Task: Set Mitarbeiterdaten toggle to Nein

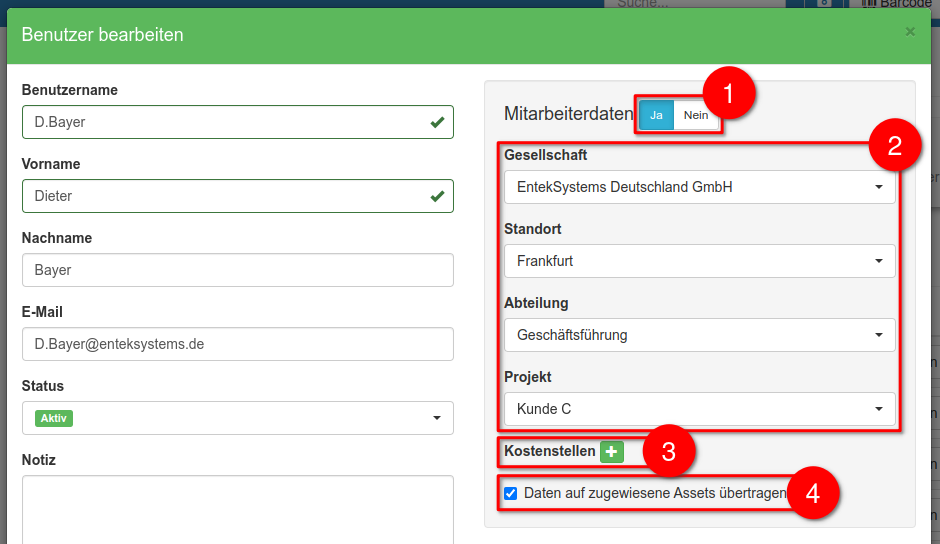Action: click(696, 115)
